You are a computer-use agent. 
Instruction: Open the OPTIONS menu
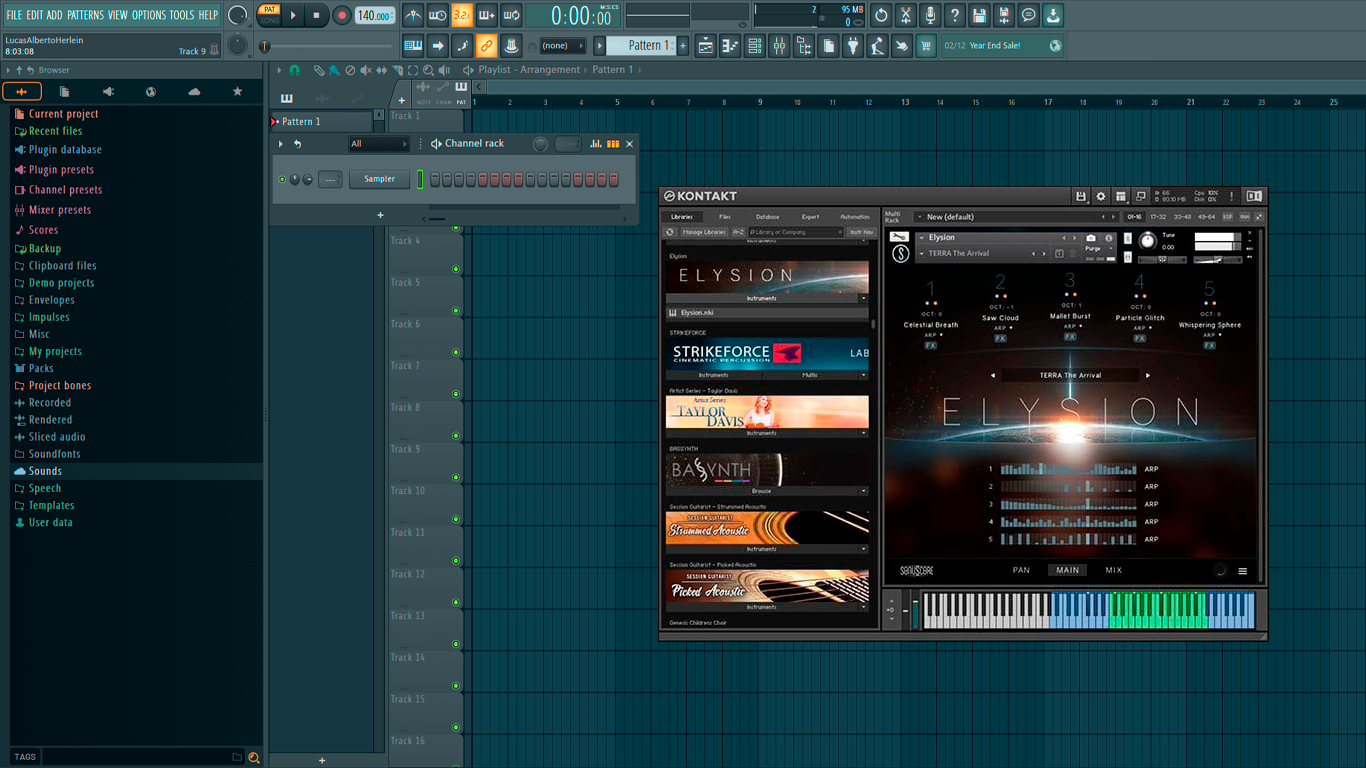click(148, 15)
